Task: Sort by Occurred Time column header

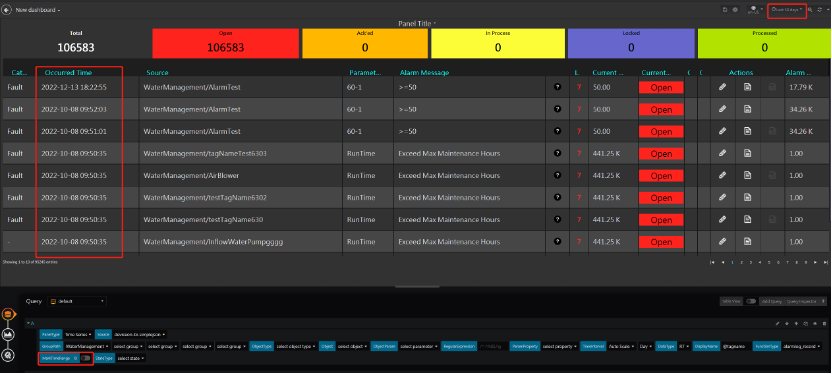Action: click(x=68, y=73)
